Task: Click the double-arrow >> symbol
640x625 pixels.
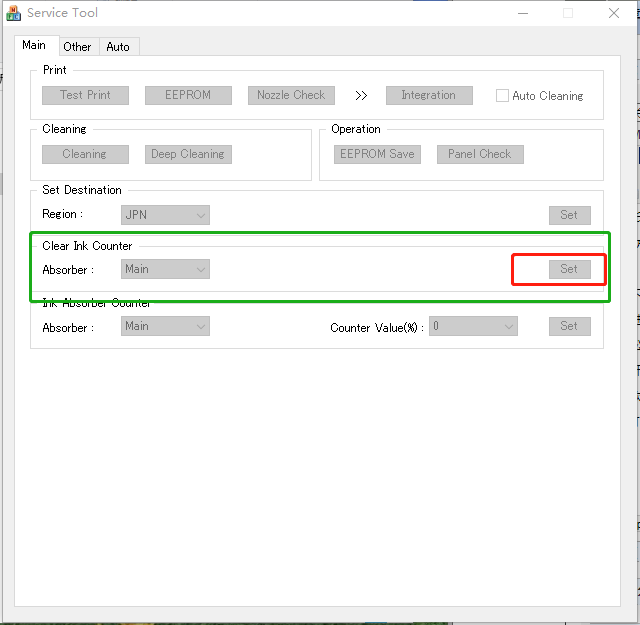Action: pos(361,96)
